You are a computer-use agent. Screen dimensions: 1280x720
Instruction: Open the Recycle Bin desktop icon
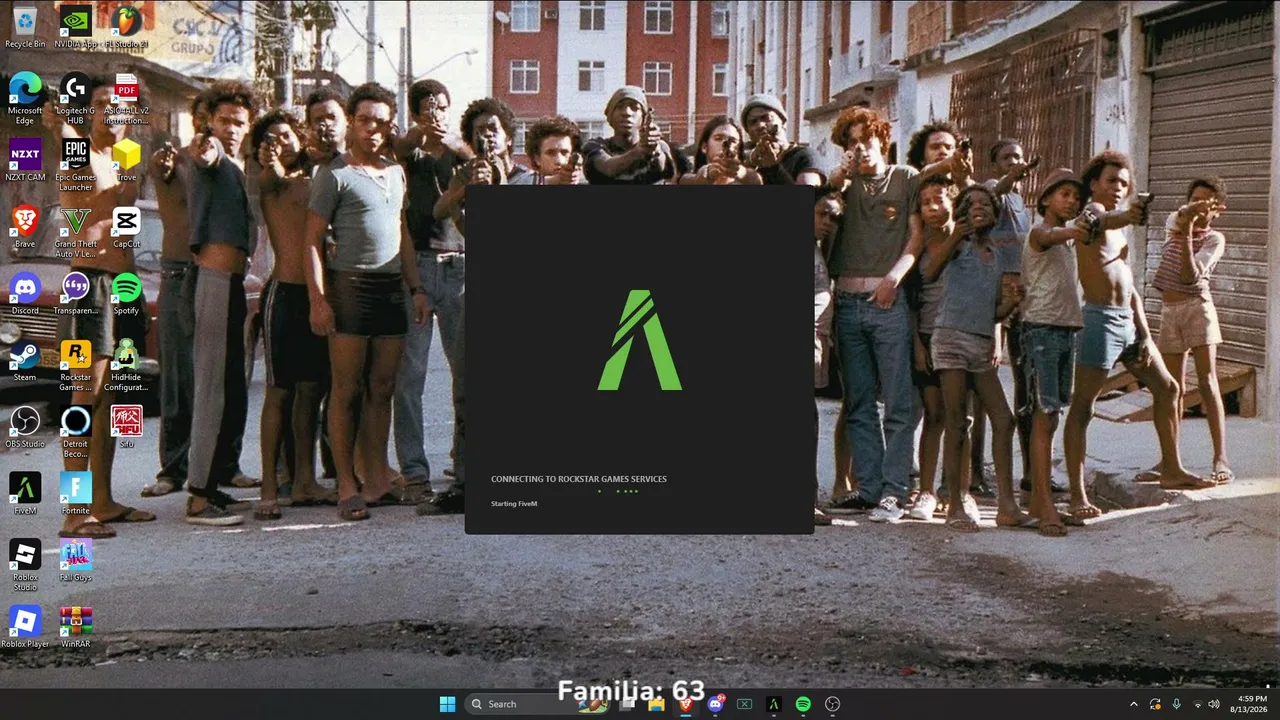(25, 27)
